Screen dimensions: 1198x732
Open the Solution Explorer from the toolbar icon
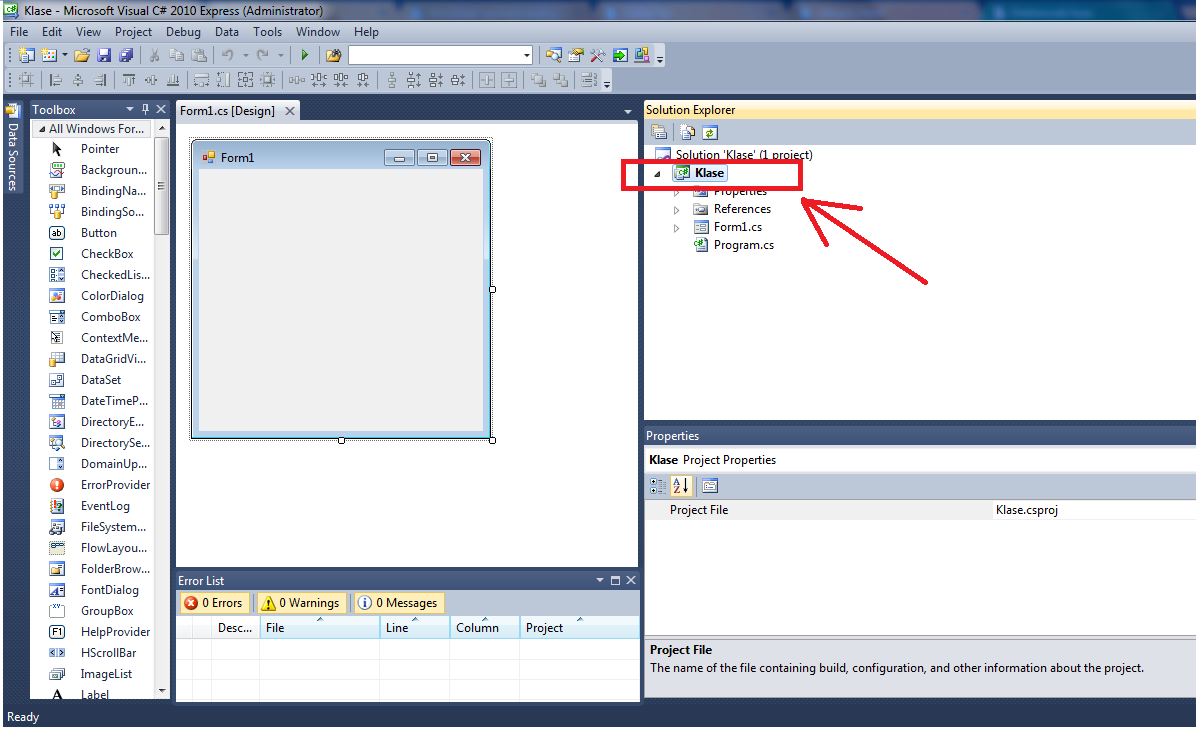click(554, 55)
